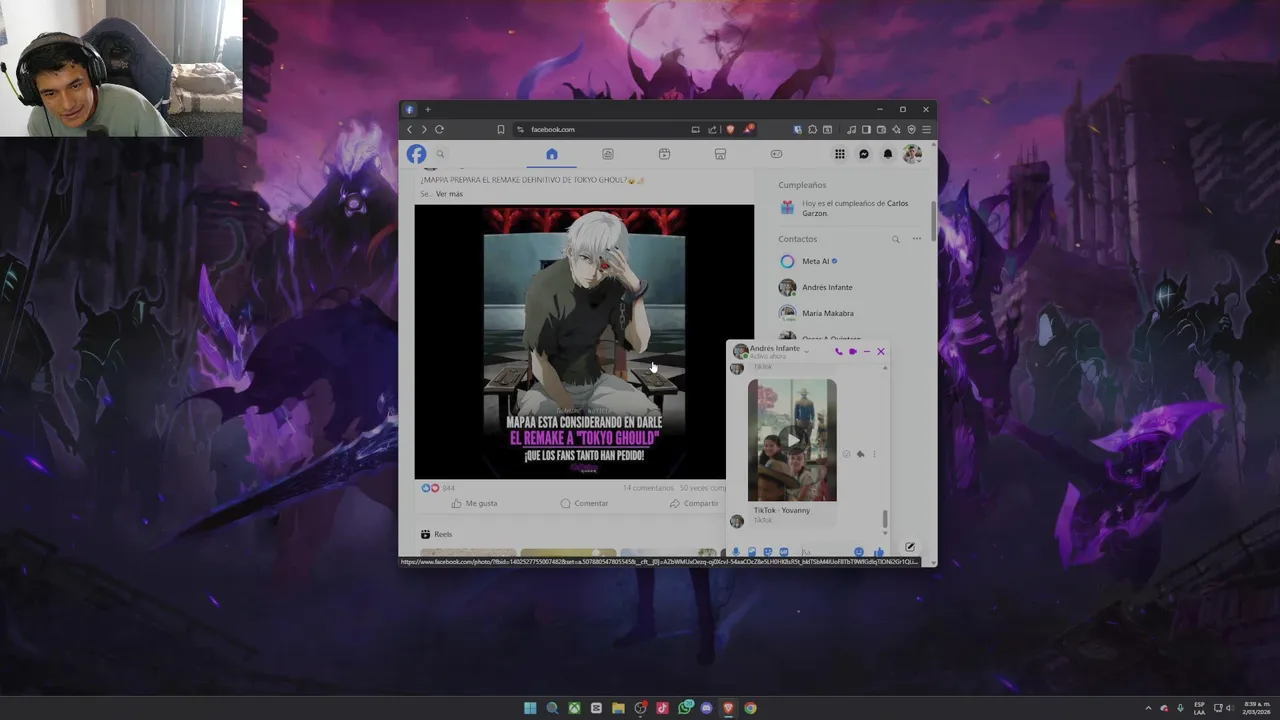The height and width of the screenshot is (720, 1280).
Task: Open emoji picker in chat
Action: point(859,551)
